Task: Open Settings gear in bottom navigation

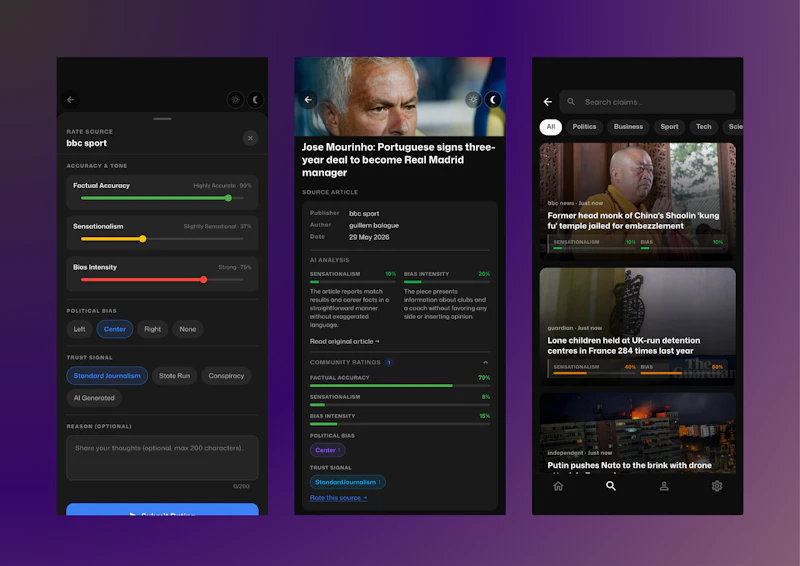Action: pos(717,486)
